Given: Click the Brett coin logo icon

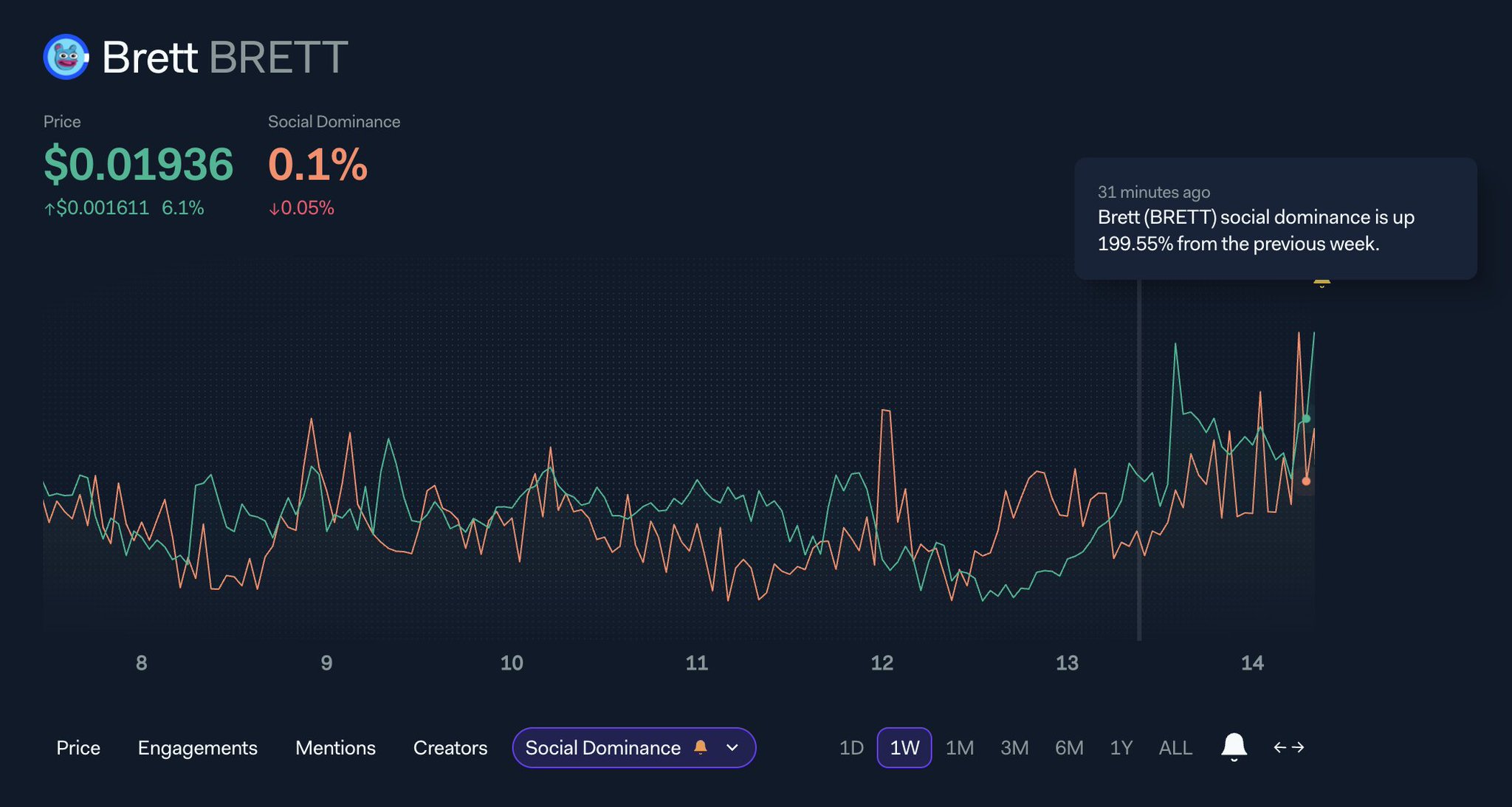Looking at the screenshot, I should [x=66, y=57].
